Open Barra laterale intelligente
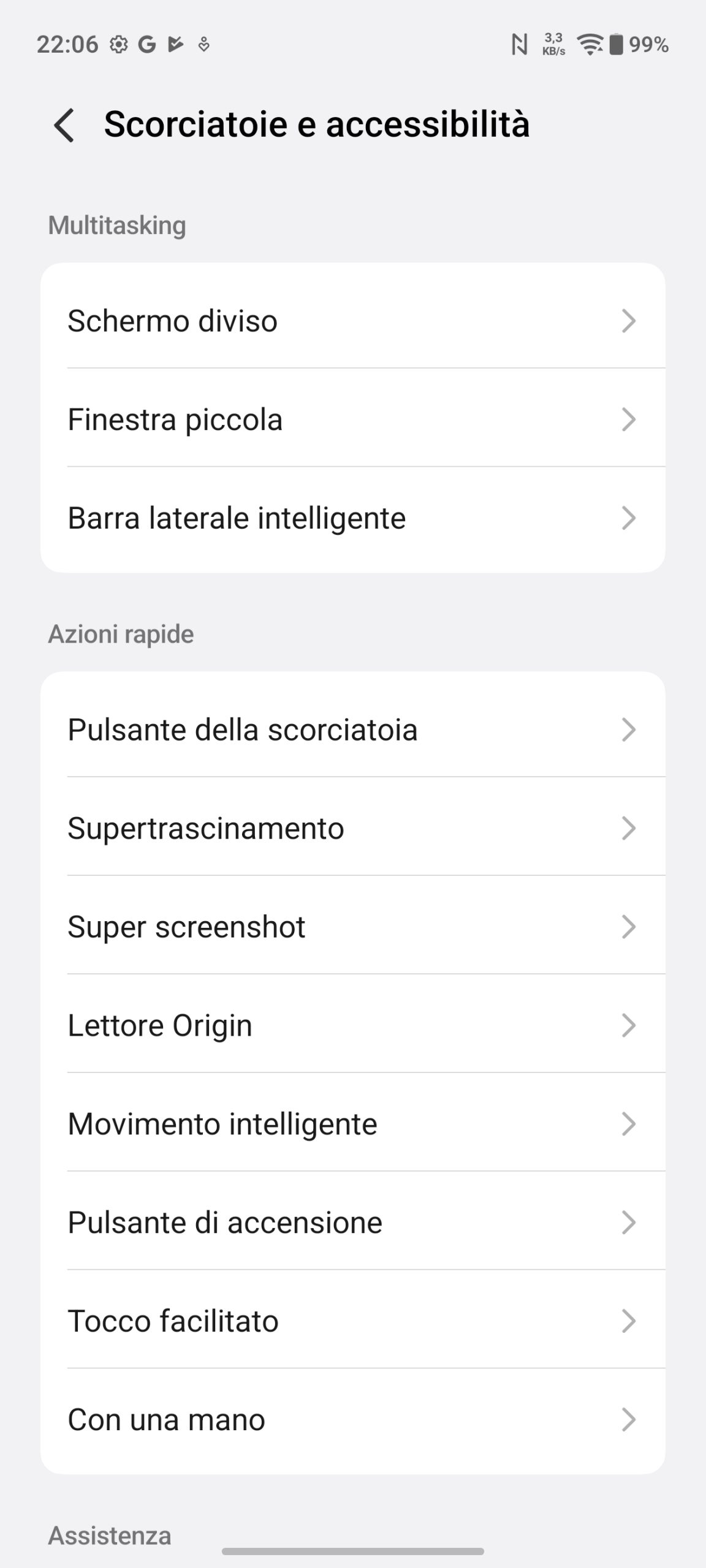The image size is (706, 1568). (352, 518)
